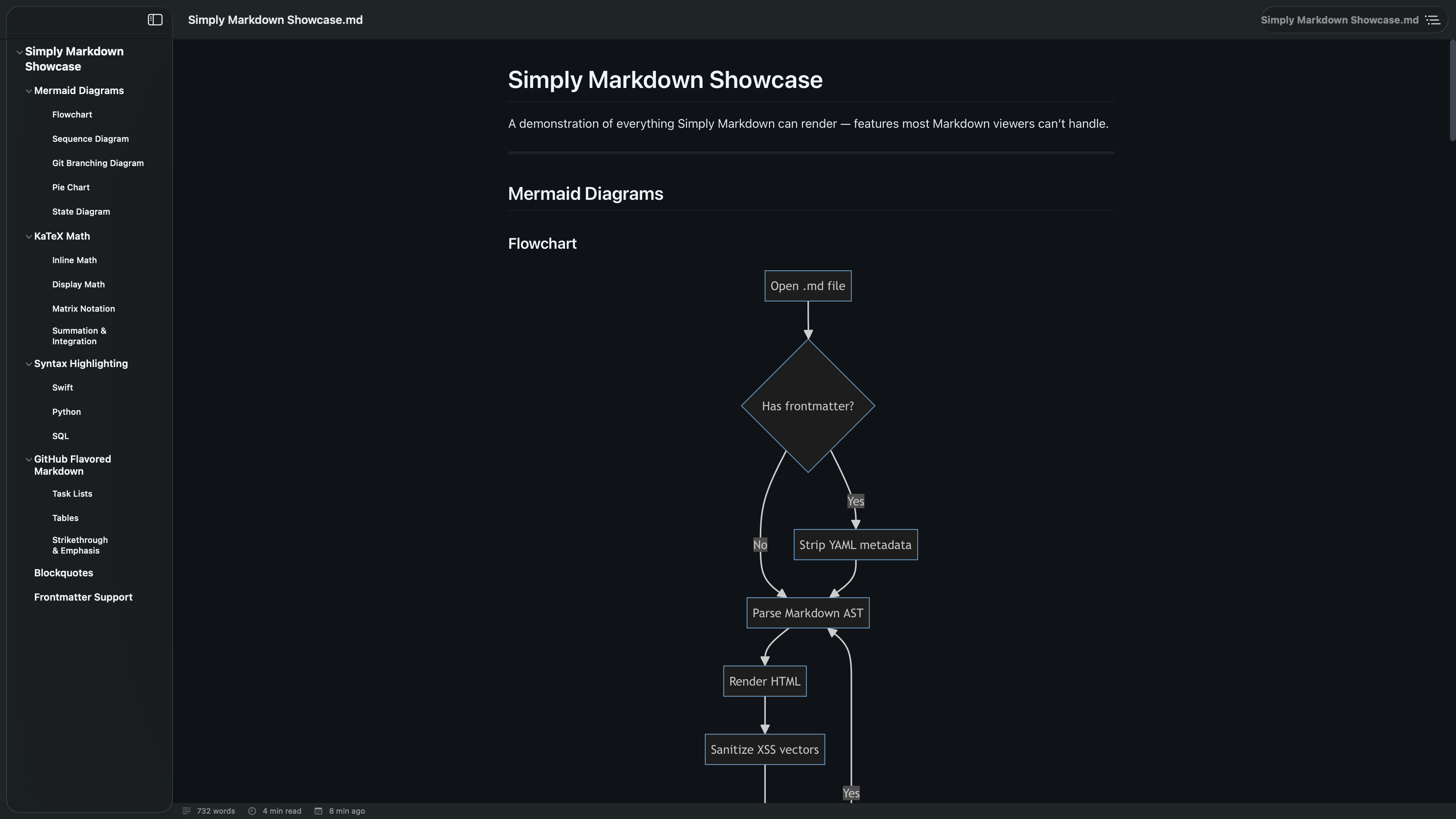Jump to the Task Lists section
The image size is (1456, 819).
point(72,493)
